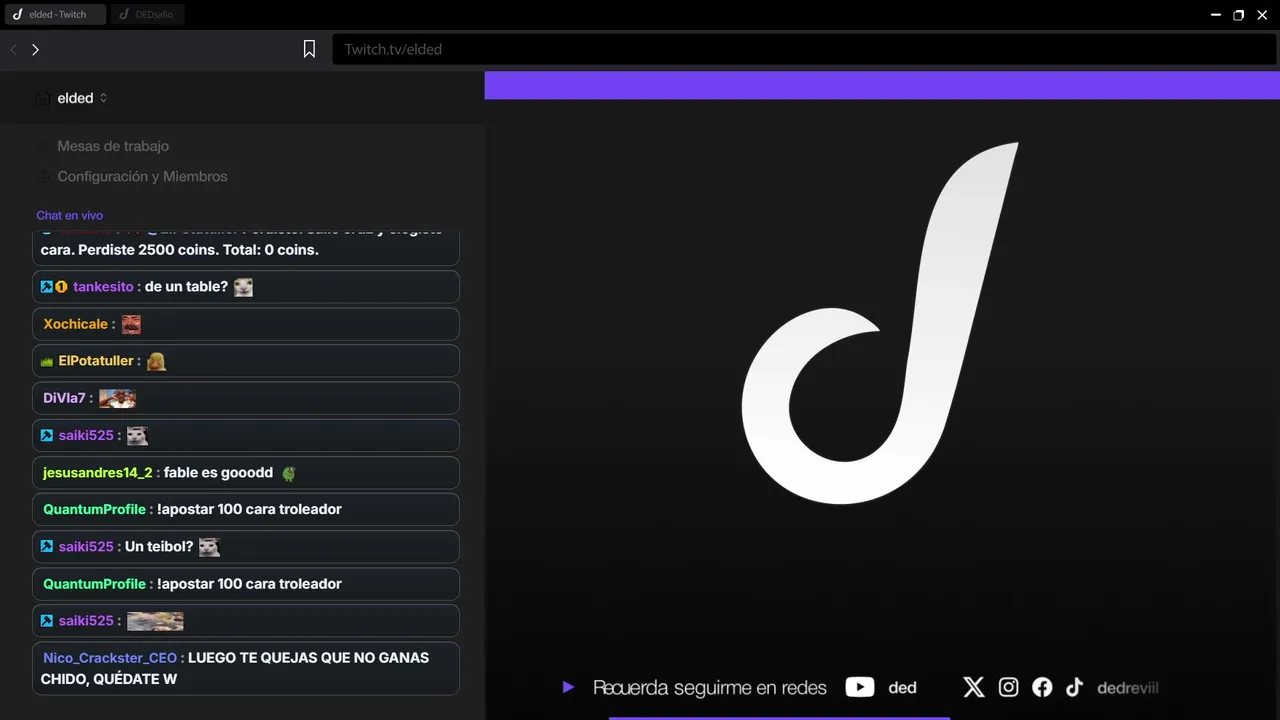Click the blue badge in the Un teibol? row
Screen dimensions: 1280x720
[x=47, y=547]
